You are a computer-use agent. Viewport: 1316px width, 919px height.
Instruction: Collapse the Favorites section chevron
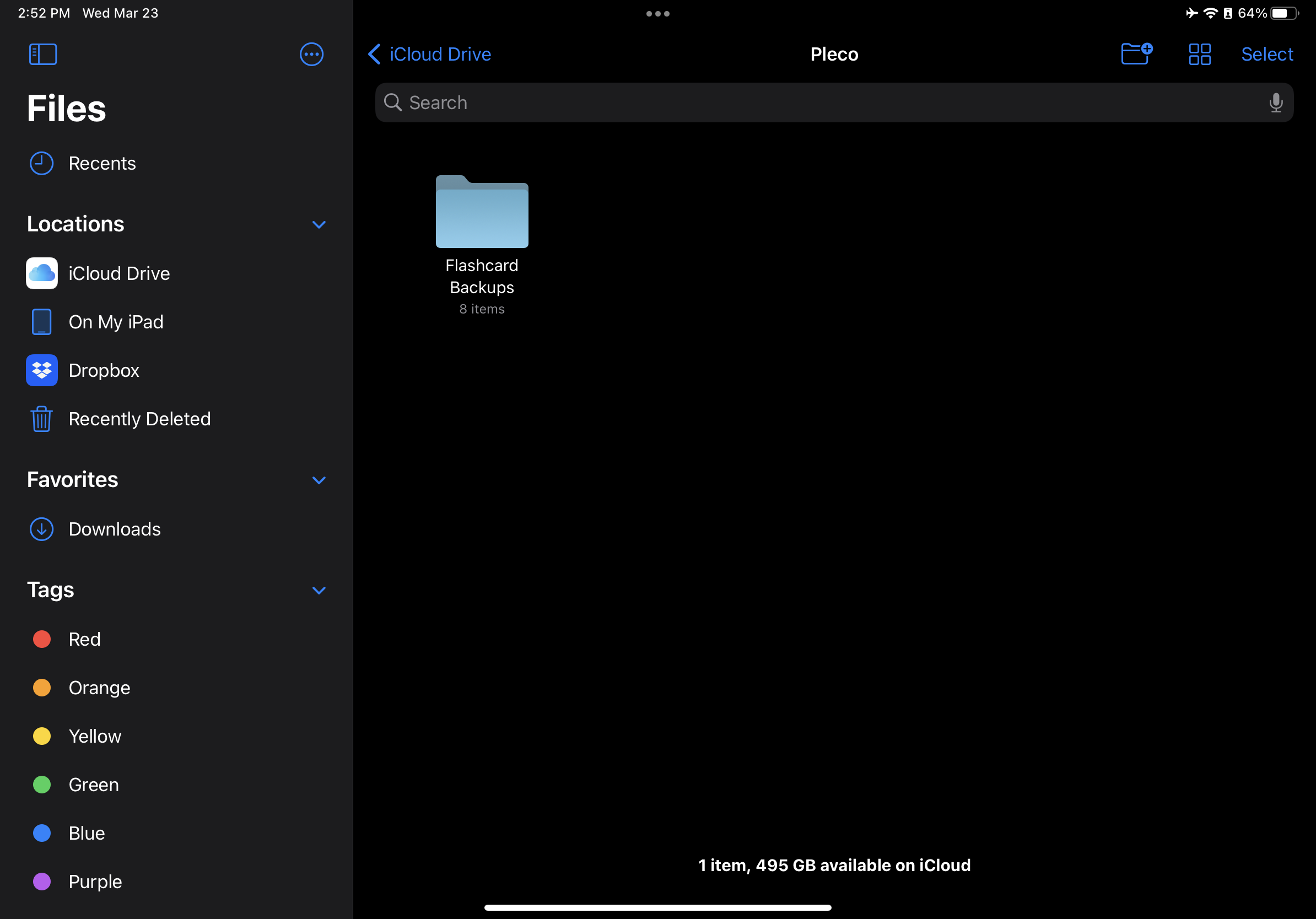(x=319, y=480)
